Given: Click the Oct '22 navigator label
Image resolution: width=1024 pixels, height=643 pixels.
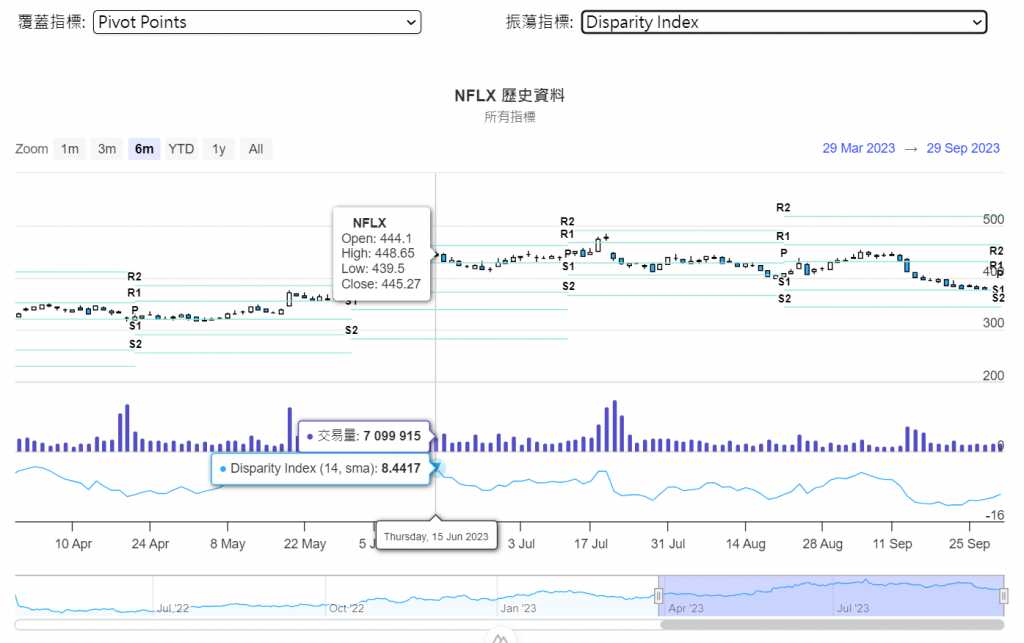Looking at the screenshot, I should click(346, 608).
